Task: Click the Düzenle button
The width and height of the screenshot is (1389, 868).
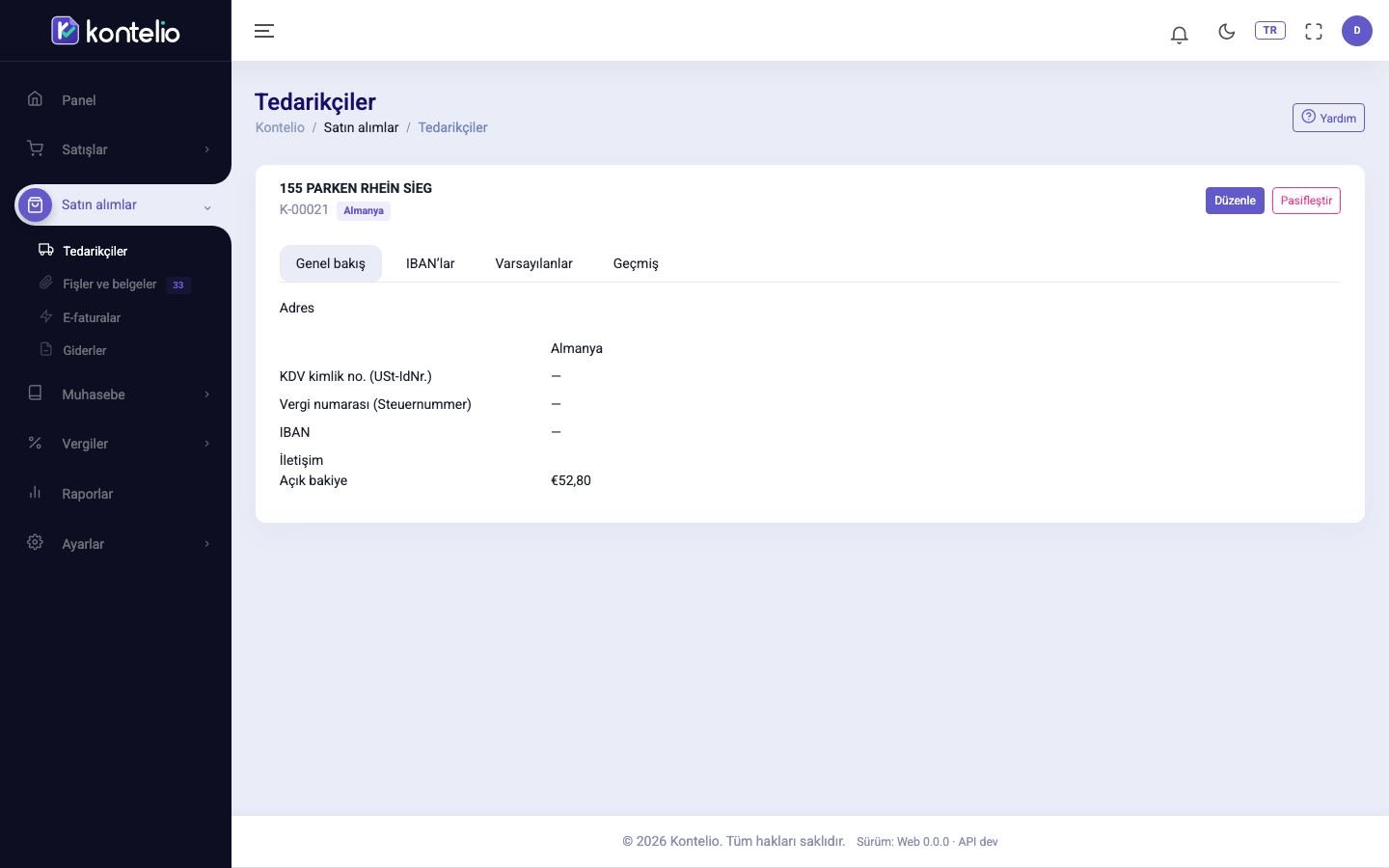Action: [1235, 201]
